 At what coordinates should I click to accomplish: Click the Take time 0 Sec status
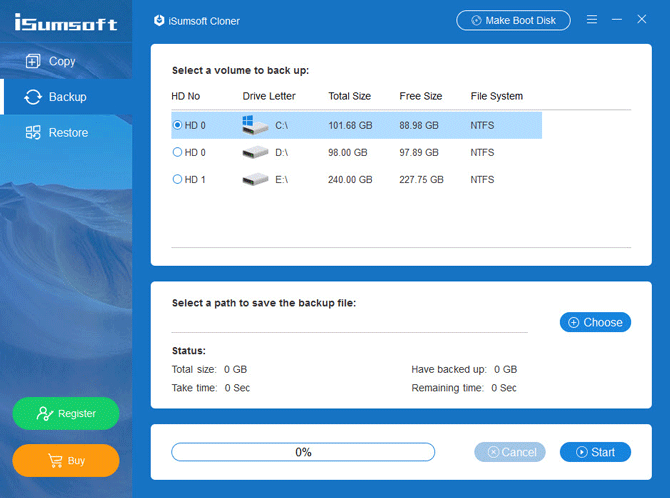pyautogui.click(x=211, y=388)
